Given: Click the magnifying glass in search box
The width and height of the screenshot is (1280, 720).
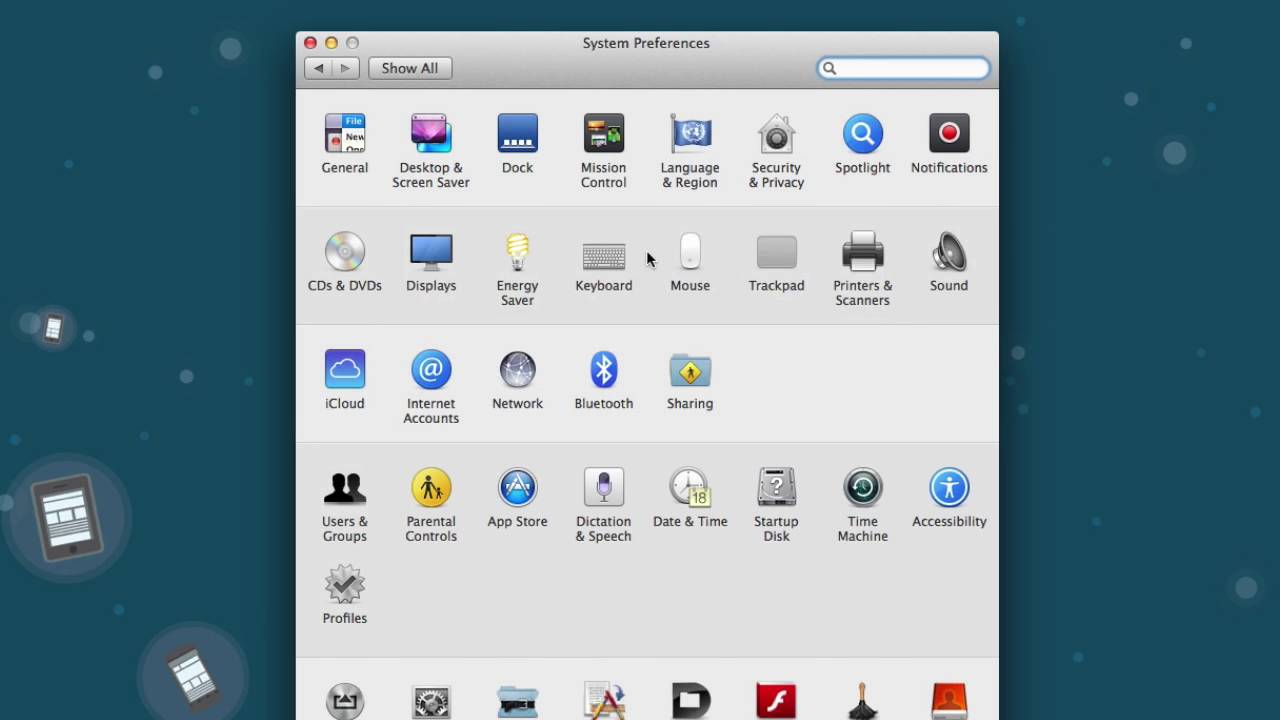Looking at the screenshot, I should tap(829, 68).
